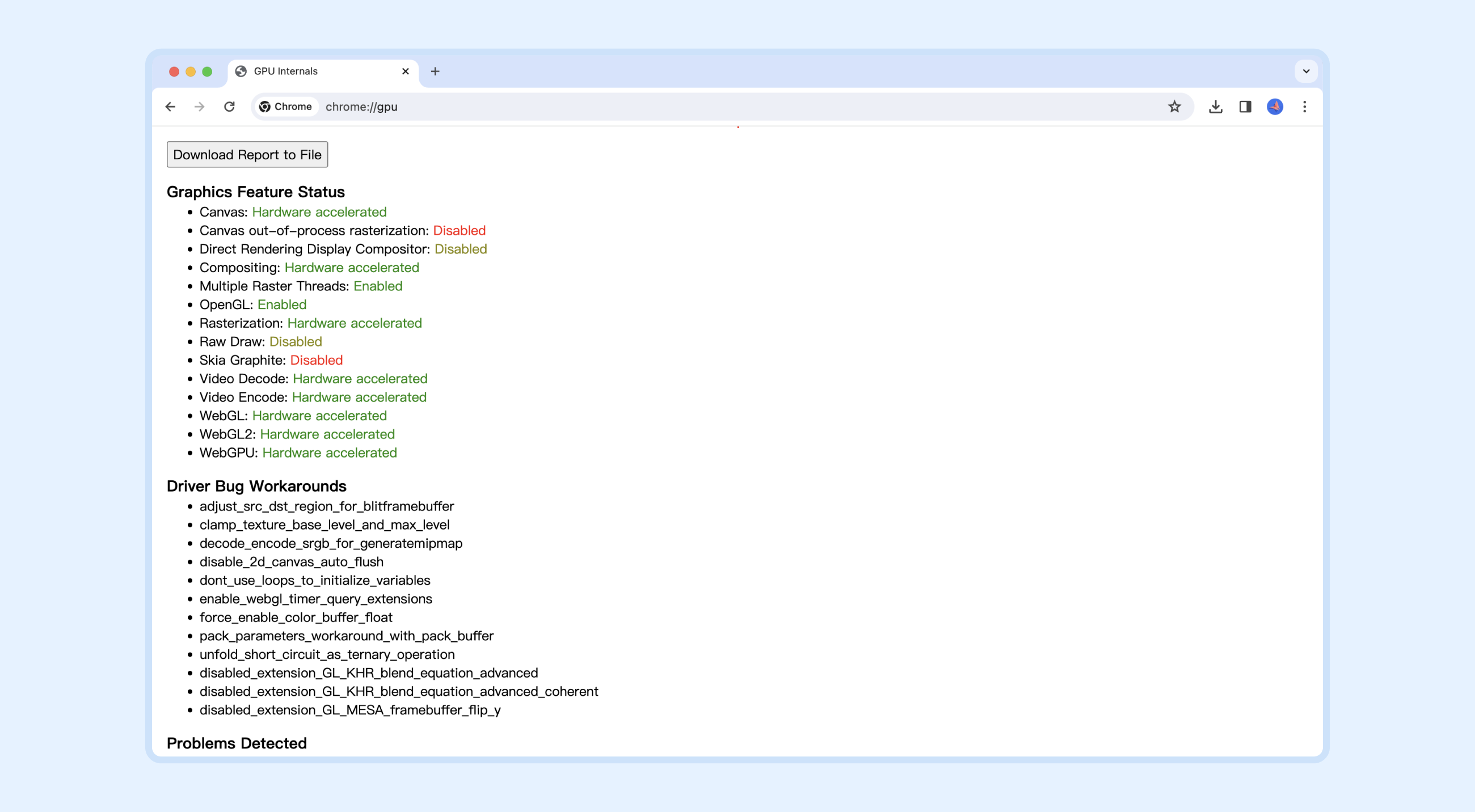The width and height of the screenshot is (1475, 812).
Task: Open the downloads icon in toolbar
Action: coord(1215,107)
